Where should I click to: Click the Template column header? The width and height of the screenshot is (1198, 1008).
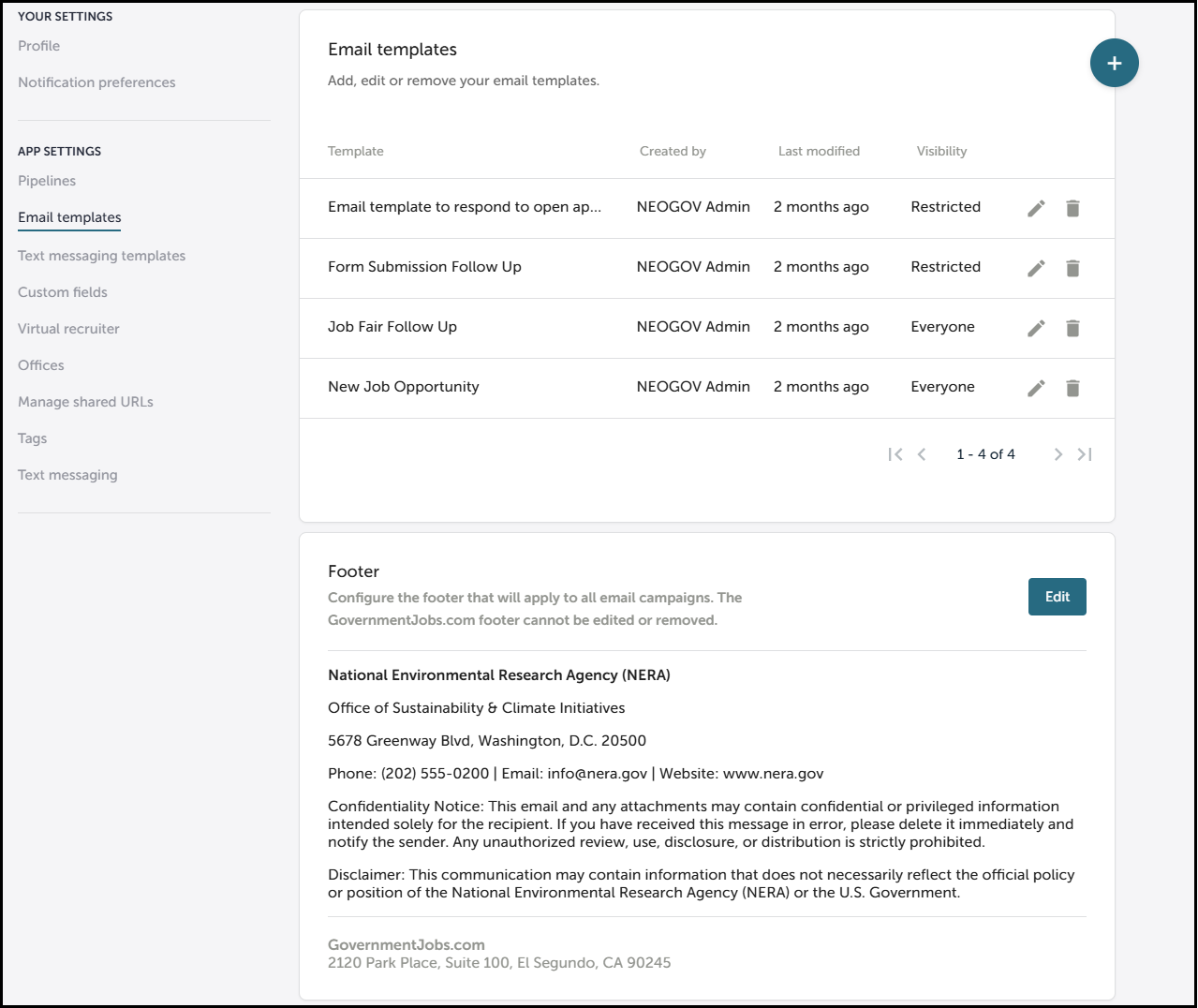[x=356, y=151]
